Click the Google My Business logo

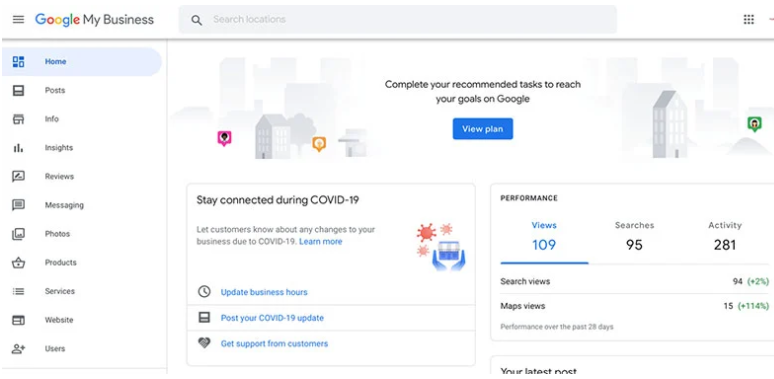94,20
